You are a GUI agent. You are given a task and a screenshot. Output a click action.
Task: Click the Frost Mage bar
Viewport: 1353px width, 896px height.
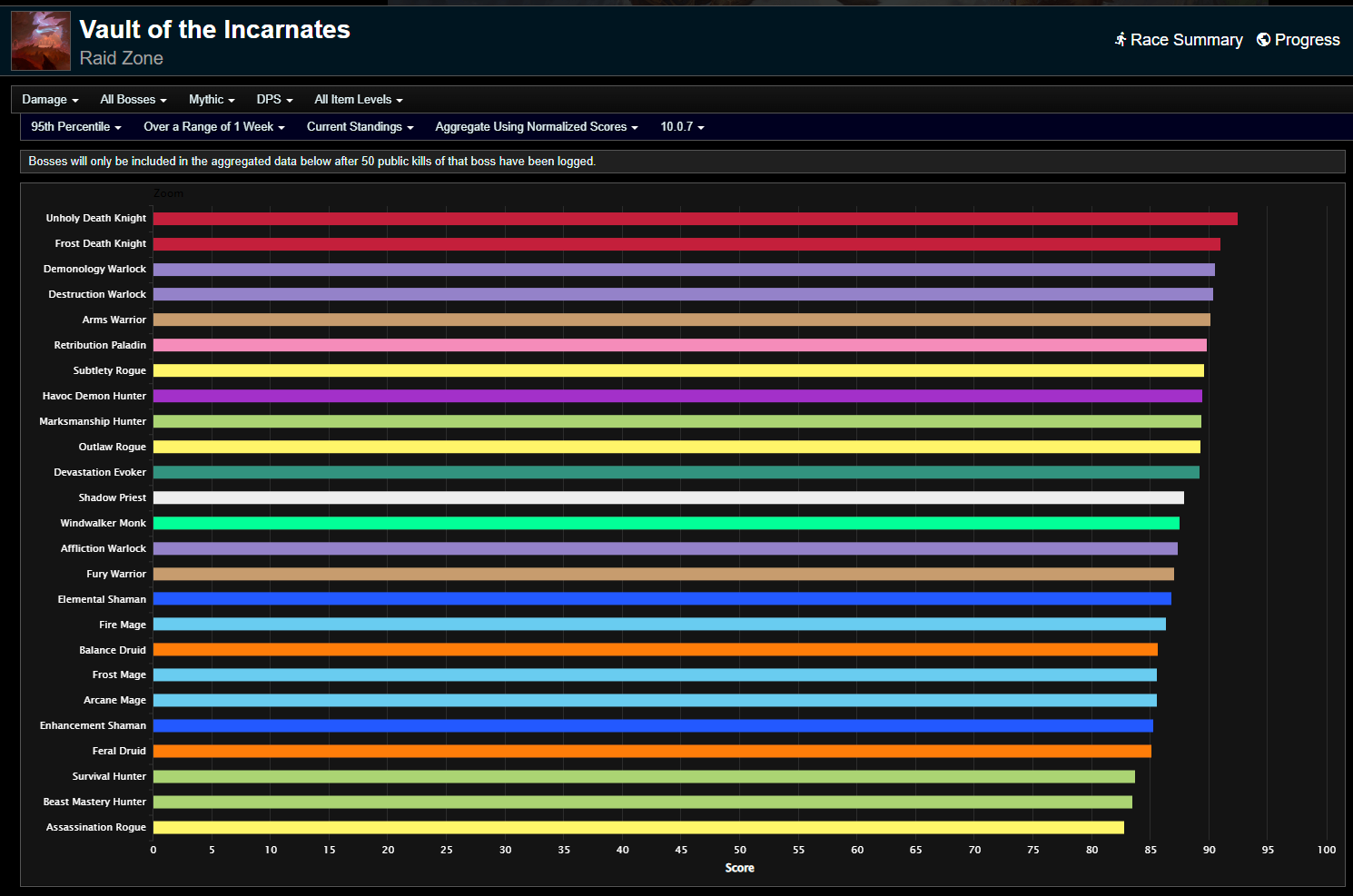coord(655,674)
